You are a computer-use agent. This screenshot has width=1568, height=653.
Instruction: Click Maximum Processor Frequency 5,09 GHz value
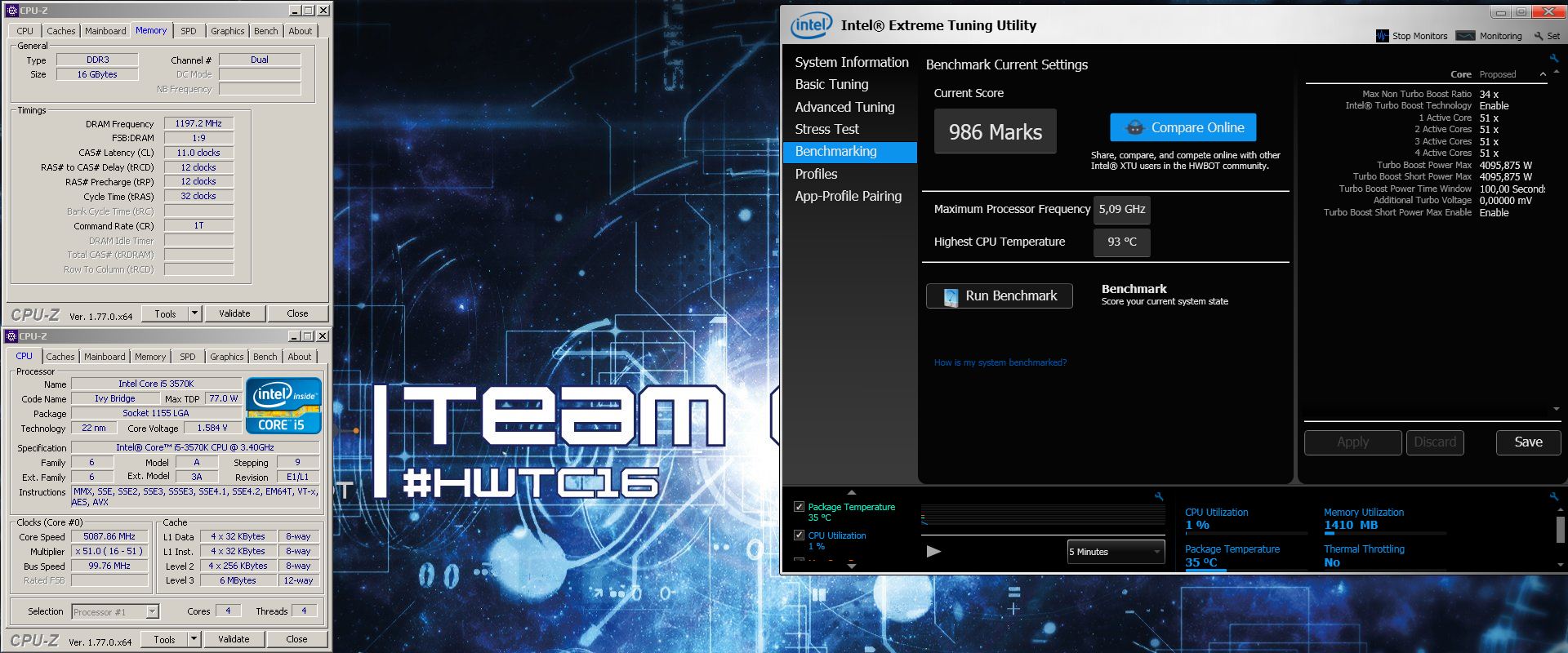1121,209
